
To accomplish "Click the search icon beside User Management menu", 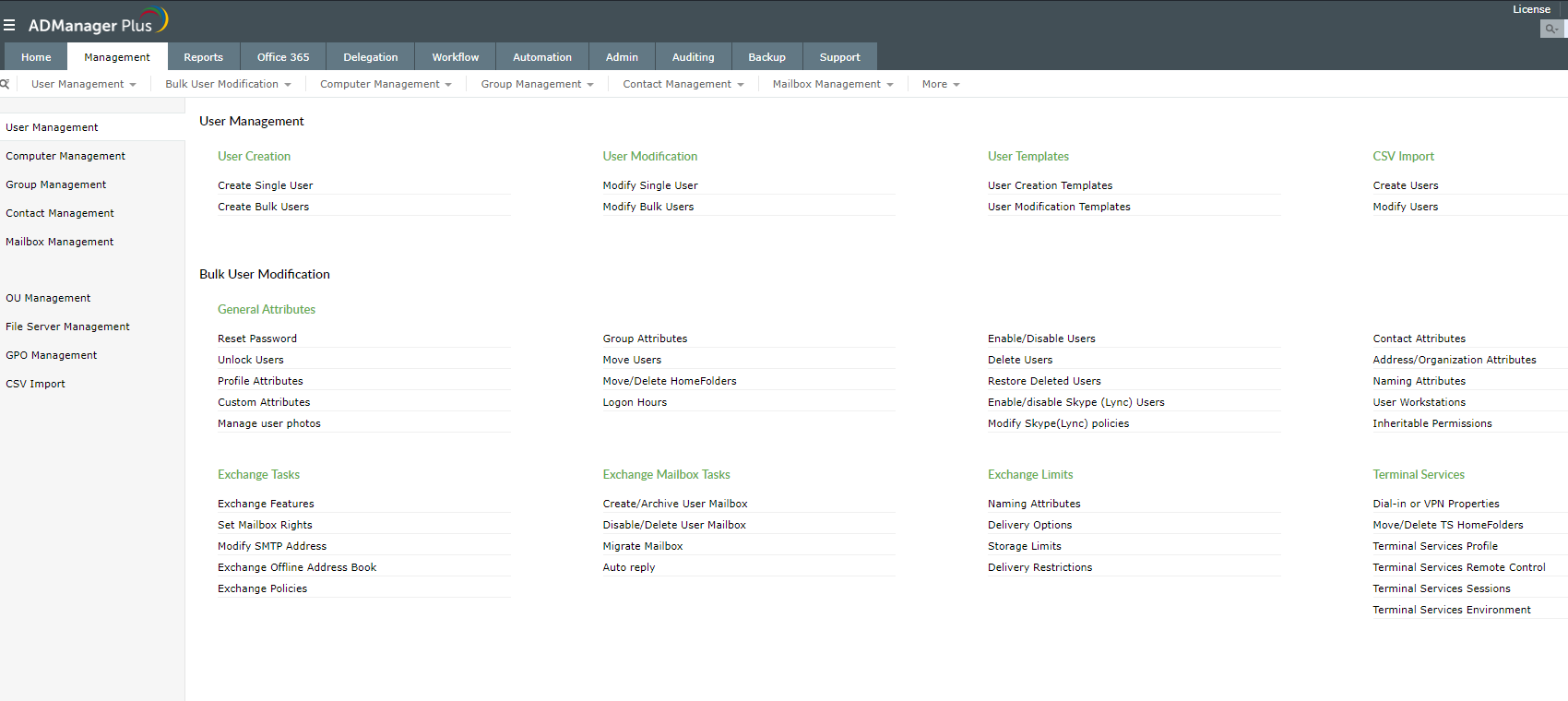I will point(5,84).
